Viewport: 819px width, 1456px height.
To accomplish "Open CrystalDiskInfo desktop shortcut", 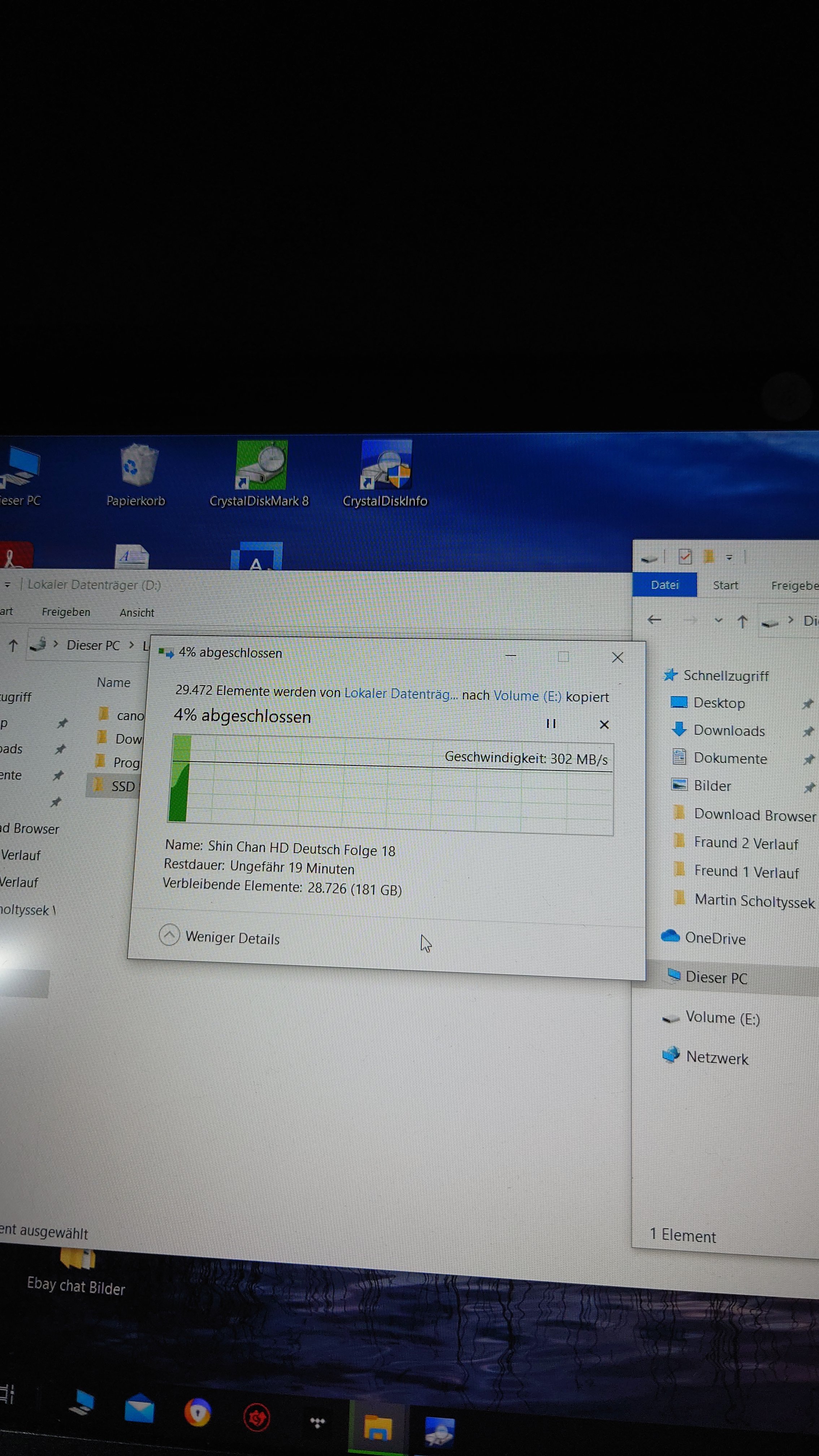I will (386, 467).
